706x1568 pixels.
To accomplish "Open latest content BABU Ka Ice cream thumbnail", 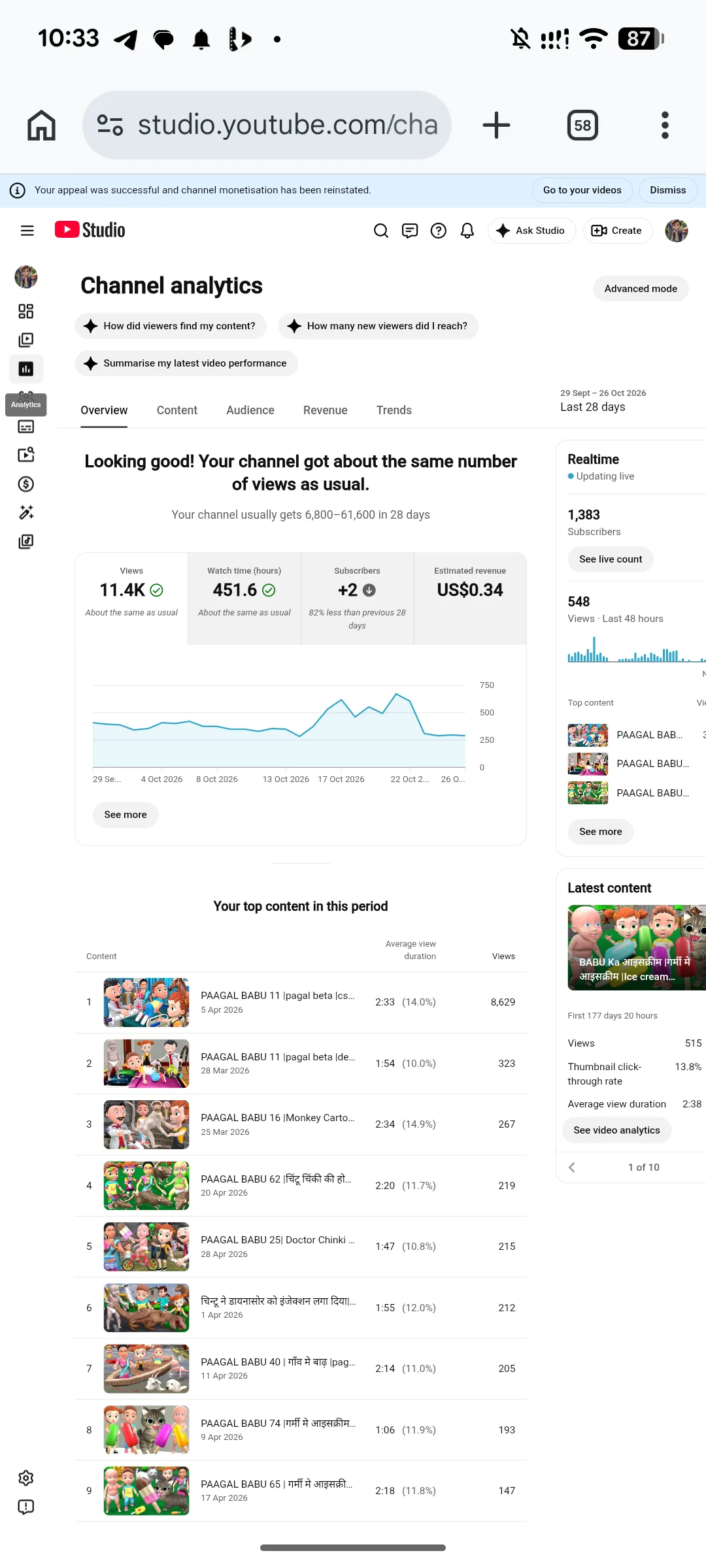I will click(637, 947).
